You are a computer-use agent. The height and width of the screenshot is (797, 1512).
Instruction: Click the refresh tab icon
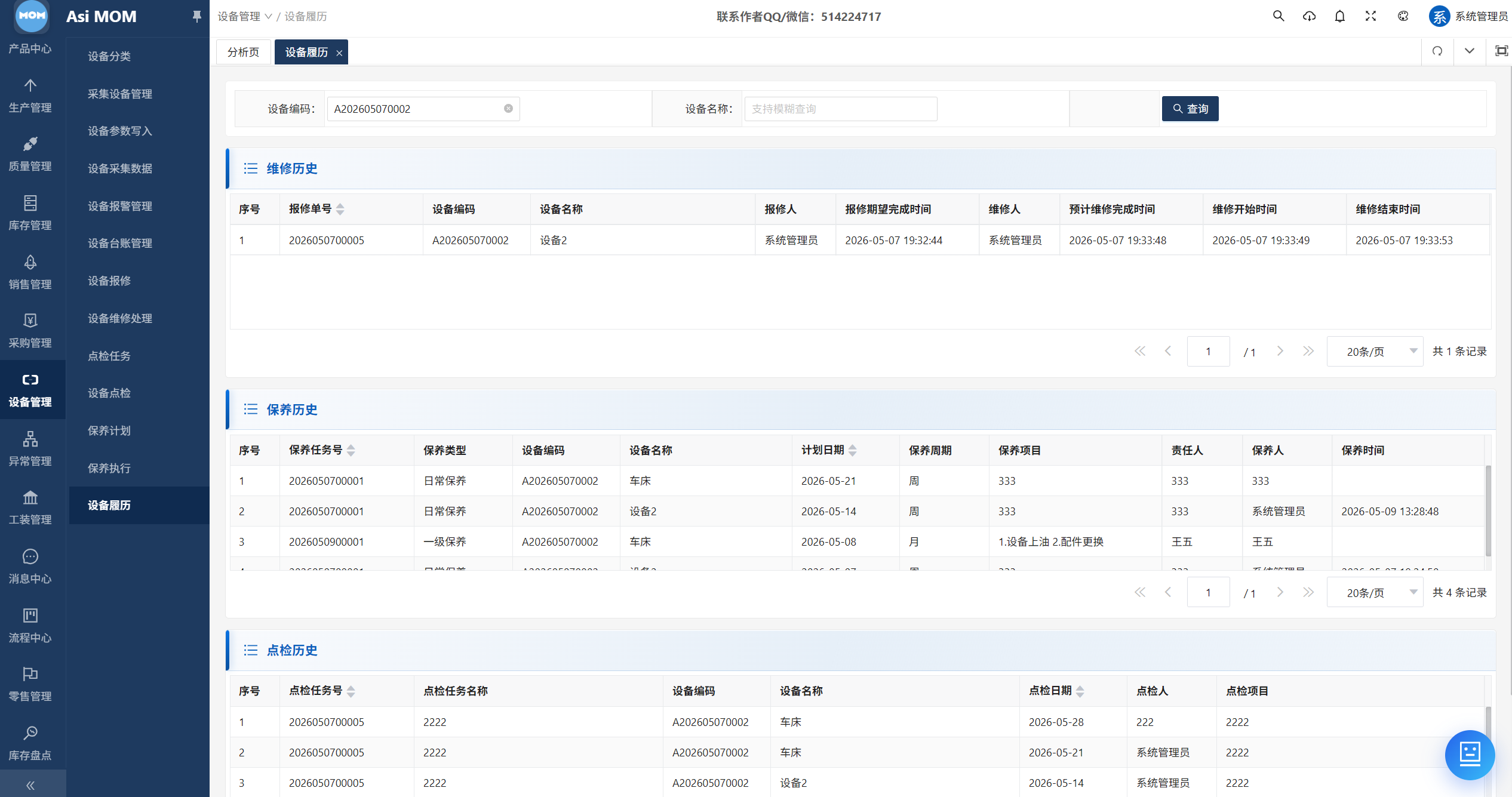click(x=1437, y=51)
